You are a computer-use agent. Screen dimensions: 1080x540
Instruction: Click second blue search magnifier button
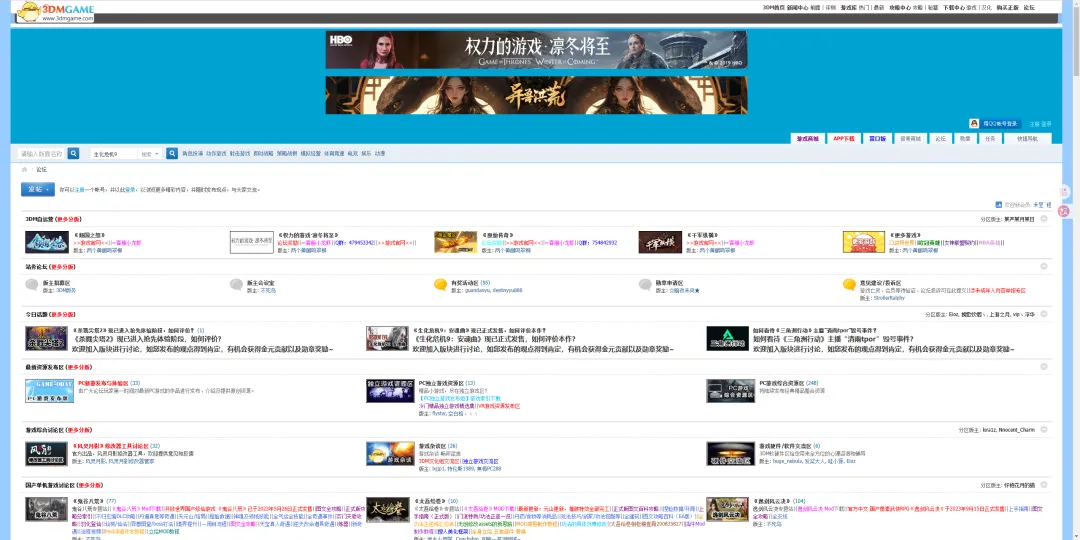tap(172, 154)
